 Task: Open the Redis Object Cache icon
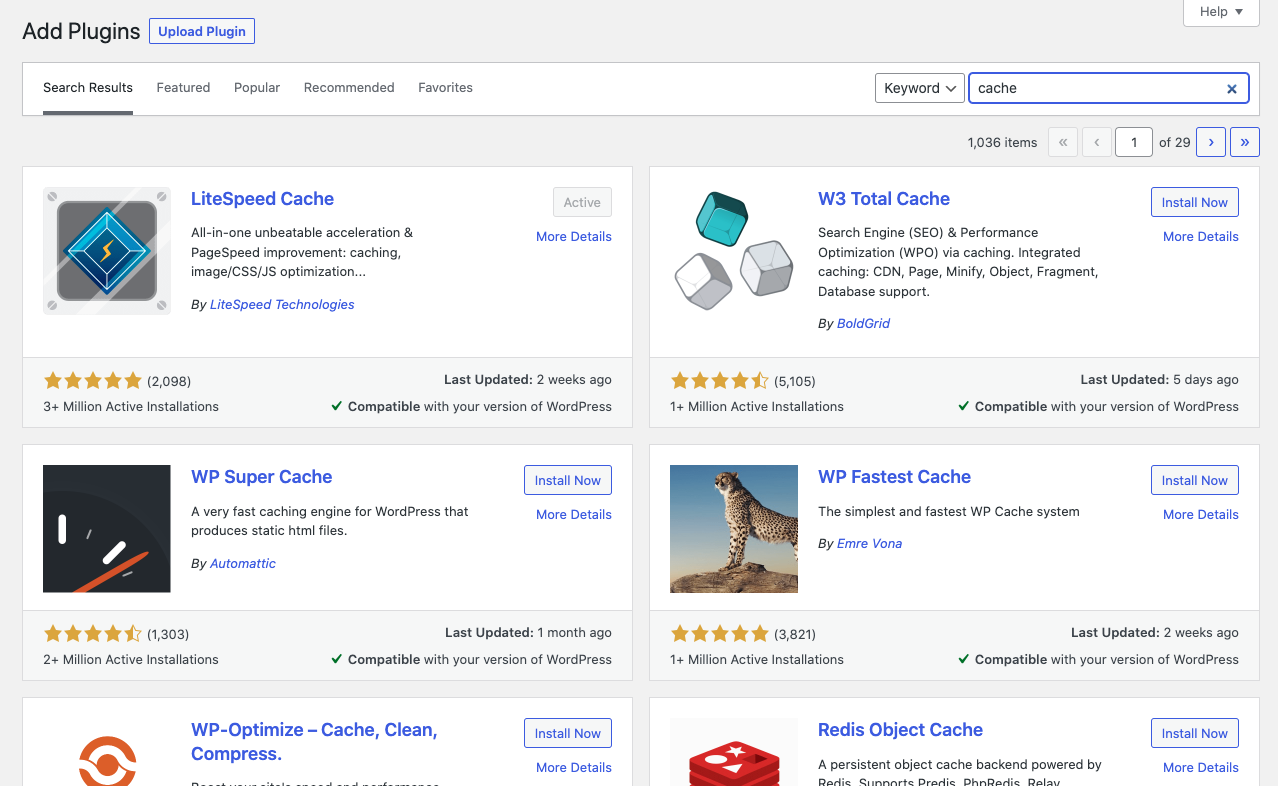click(734, 752)
